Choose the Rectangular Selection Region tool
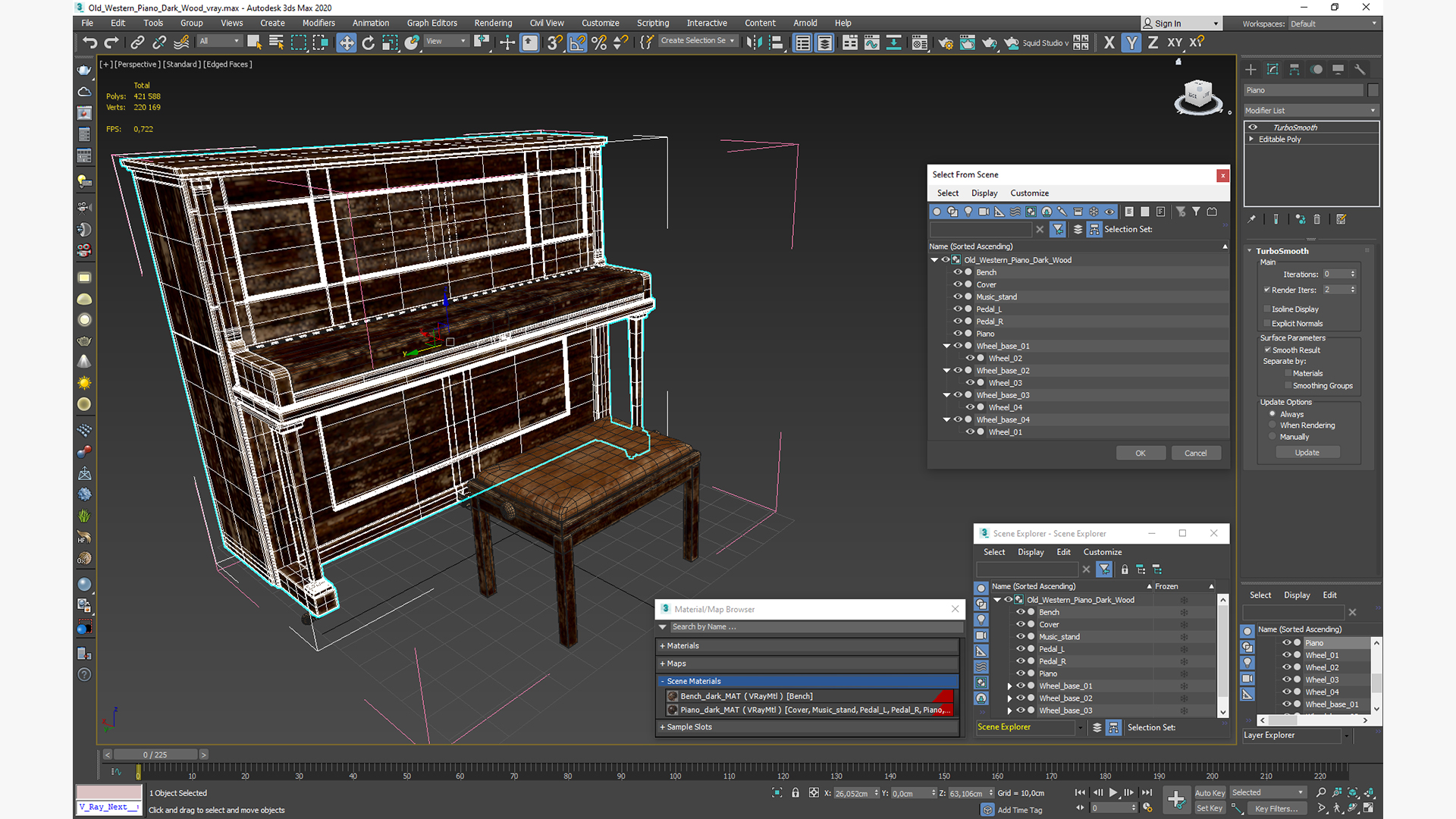The width and height of the screenshot is (1456, 819). tap(299, 42)
